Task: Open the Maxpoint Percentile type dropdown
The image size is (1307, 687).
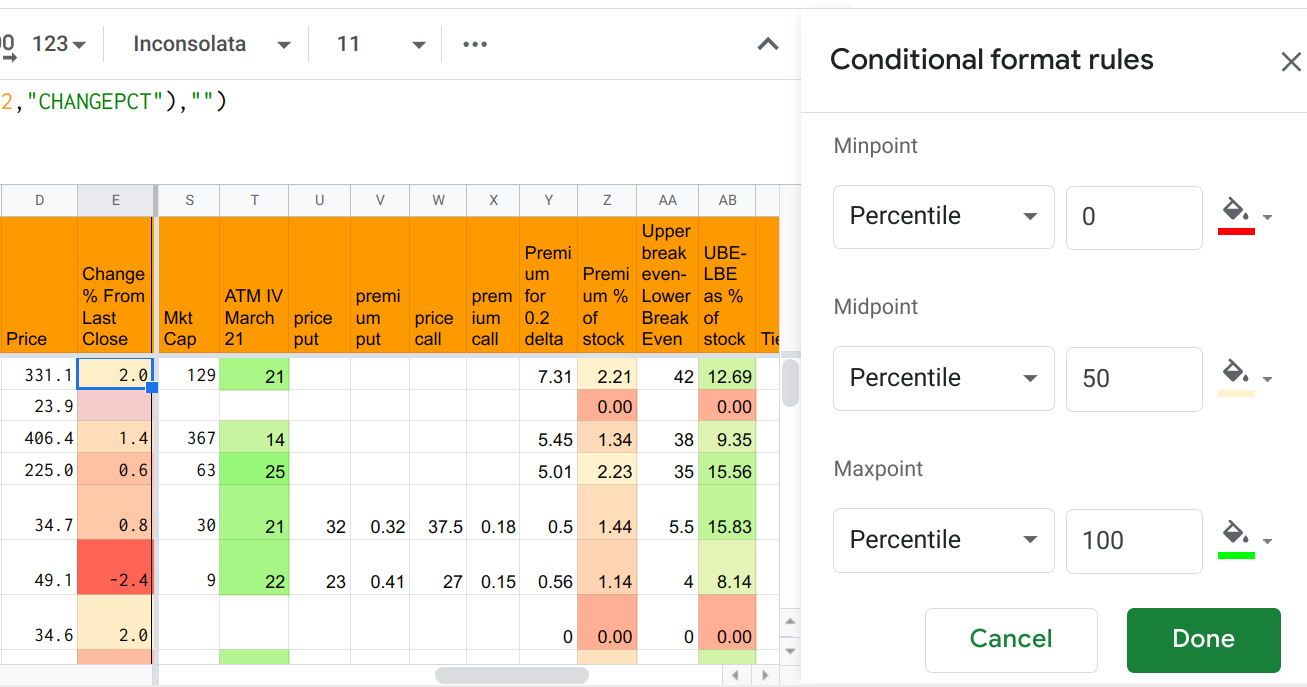Action: click(x=943, y=540)
